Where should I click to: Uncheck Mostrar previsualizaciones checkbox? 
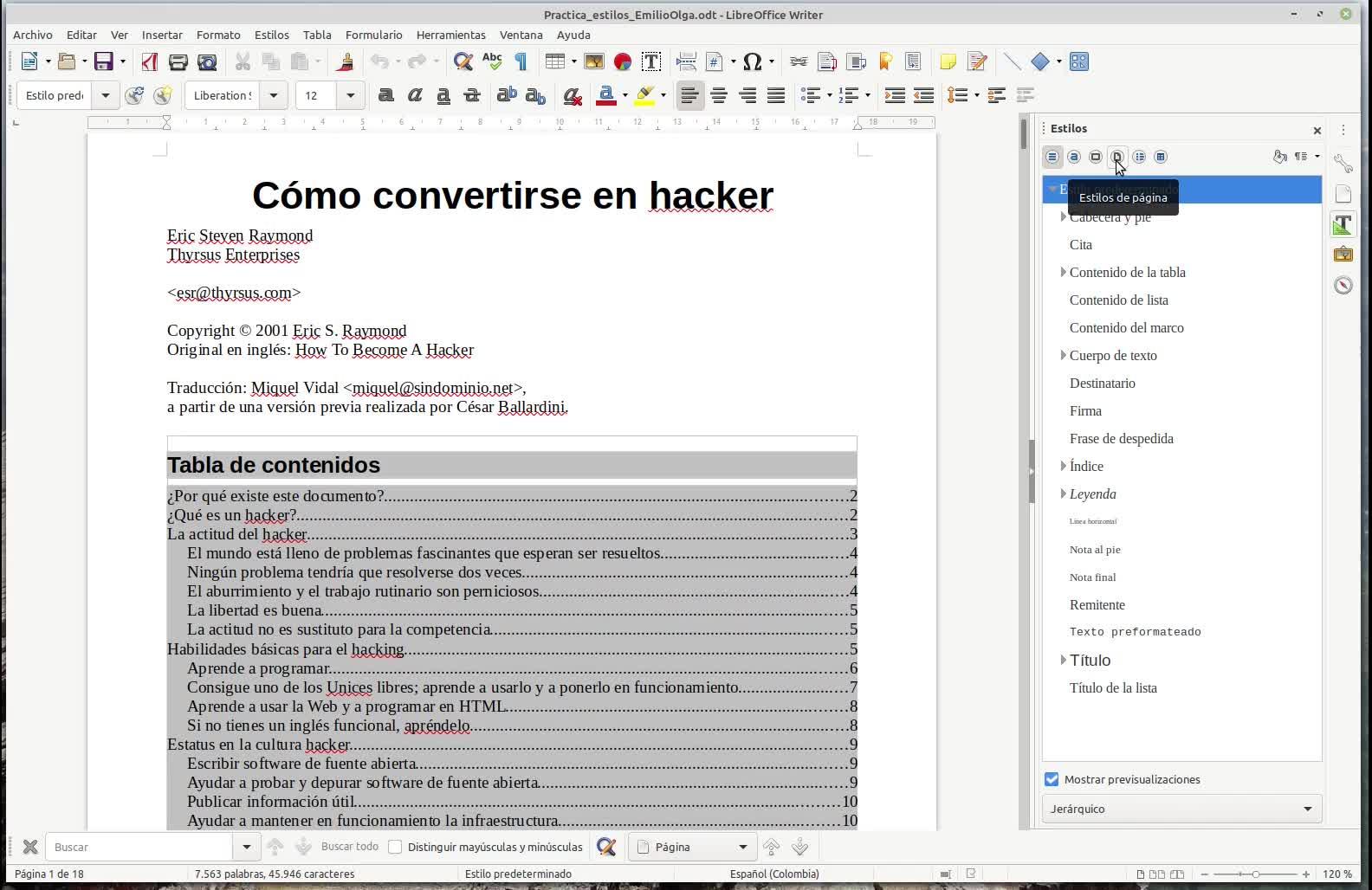click(1052, 779)
